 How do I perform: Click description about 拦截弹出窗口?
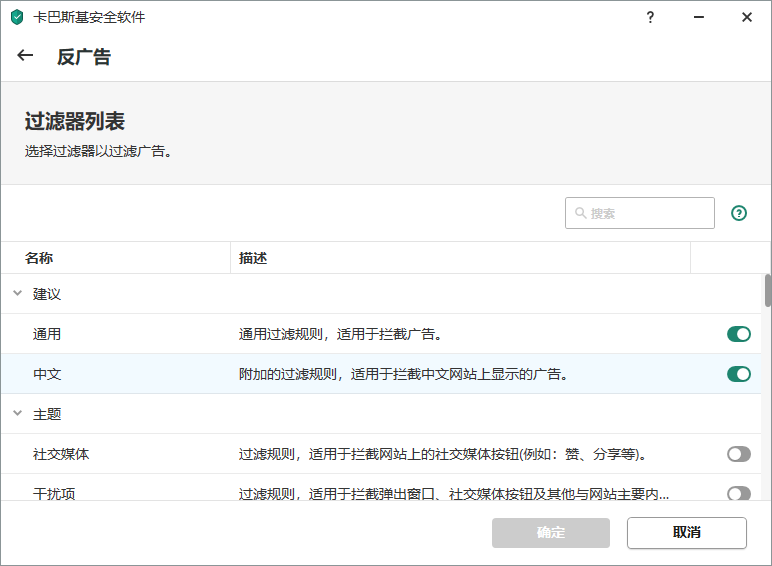(x=453, y=494)
